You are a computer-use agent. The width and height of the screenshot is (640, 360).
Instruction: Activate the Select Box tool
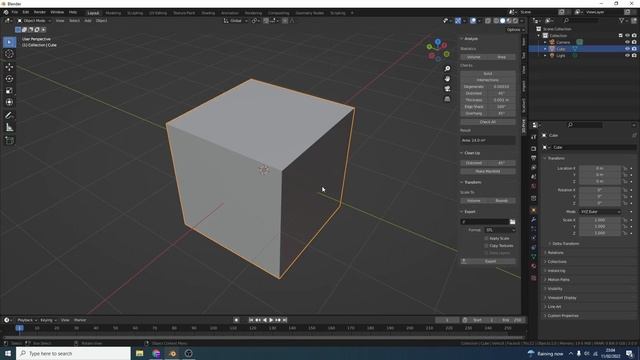(9, 42)
